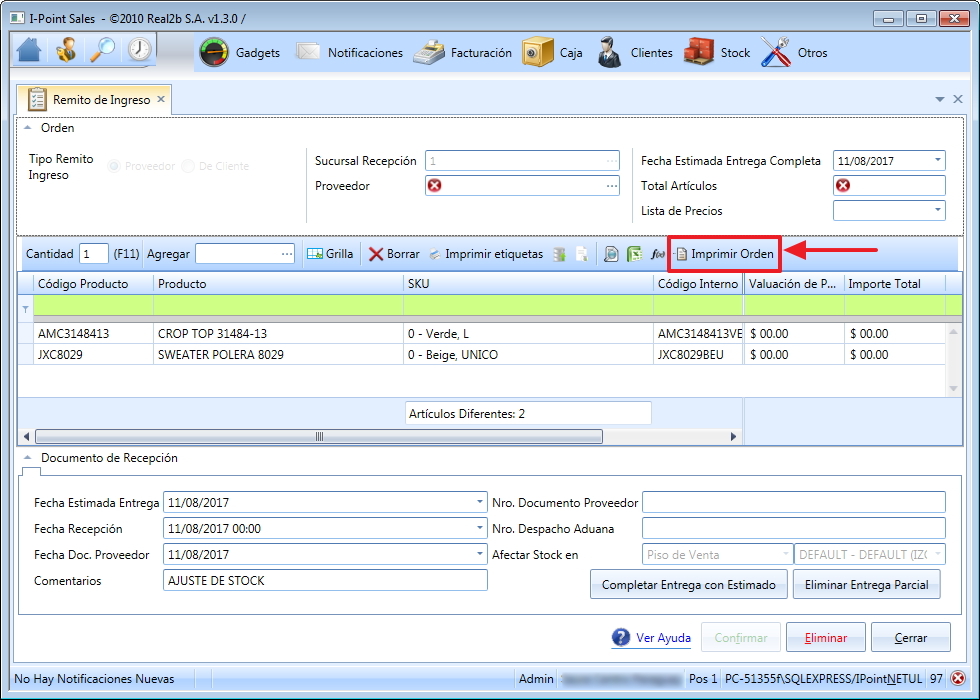Collapse the Orden section arrow

(28, 128)
